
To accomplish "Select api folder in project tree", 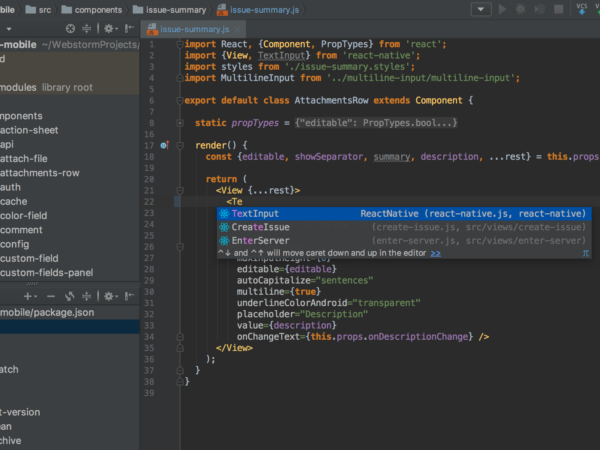I will (x=7, y=144).
